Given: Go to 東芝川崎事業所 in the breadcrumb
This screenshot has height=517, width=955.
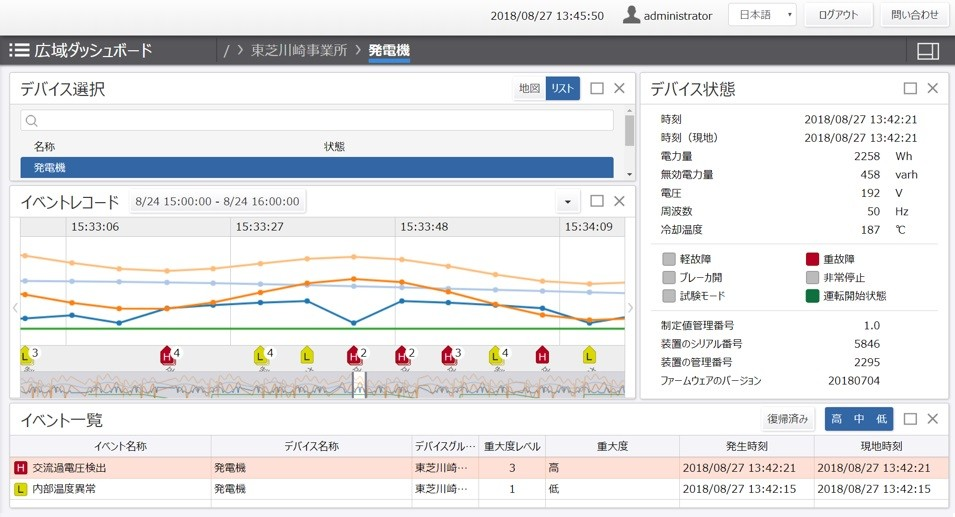Looking at the screenshot, I should (298, 50).
